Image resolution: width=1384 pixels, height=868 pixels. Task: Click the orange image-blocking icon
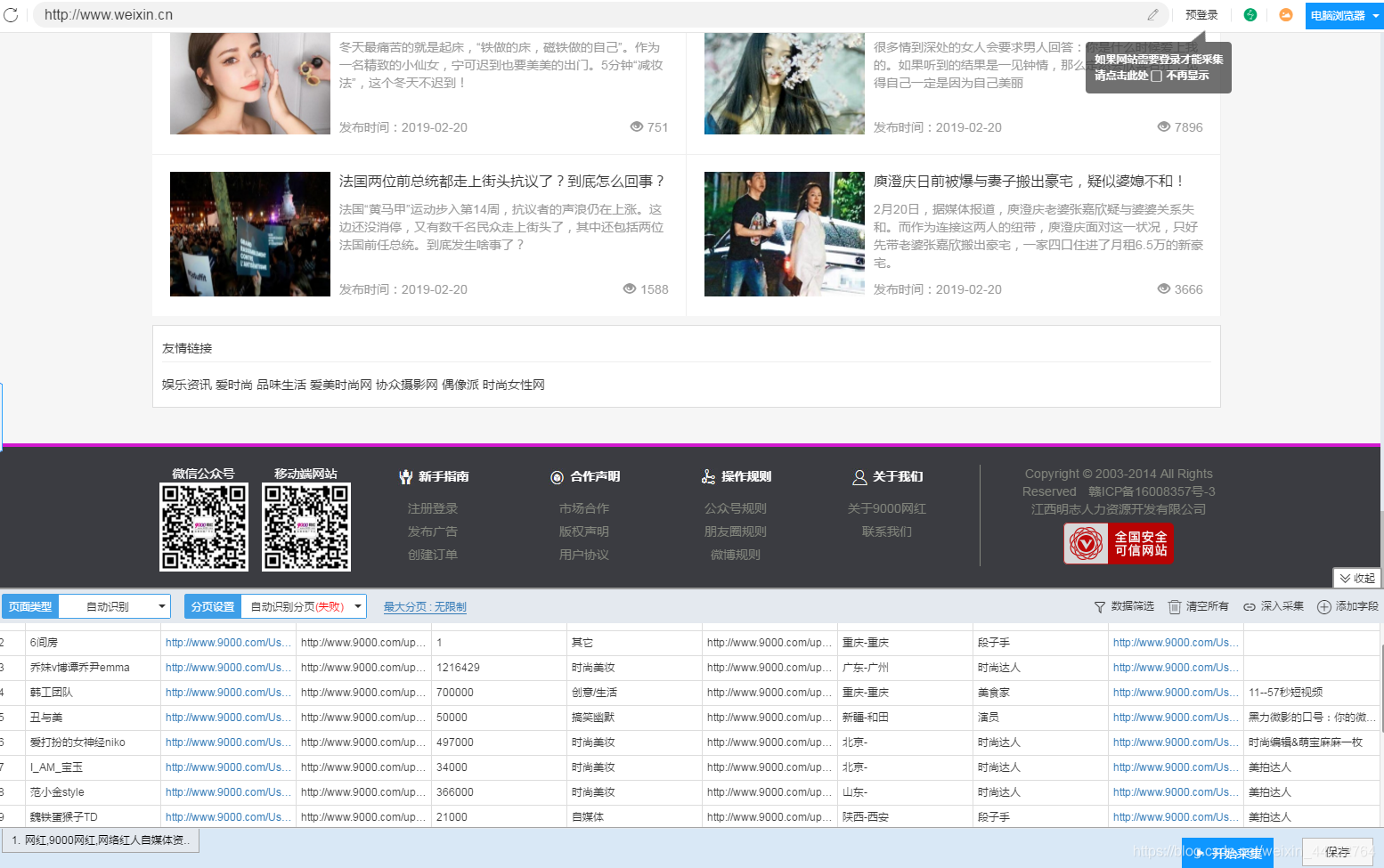click(x=1286, y=15)
